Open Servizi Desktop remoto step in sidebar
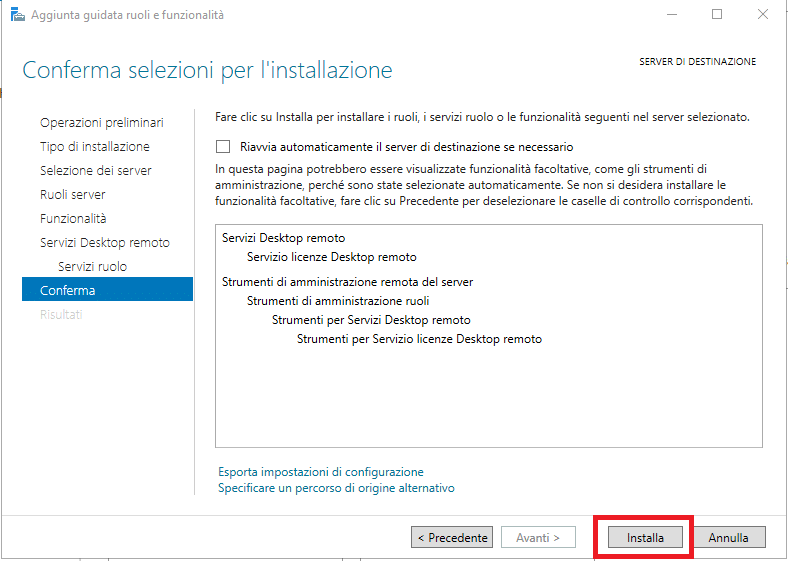Viewport: 788px width, 561px height. [105, 243]
